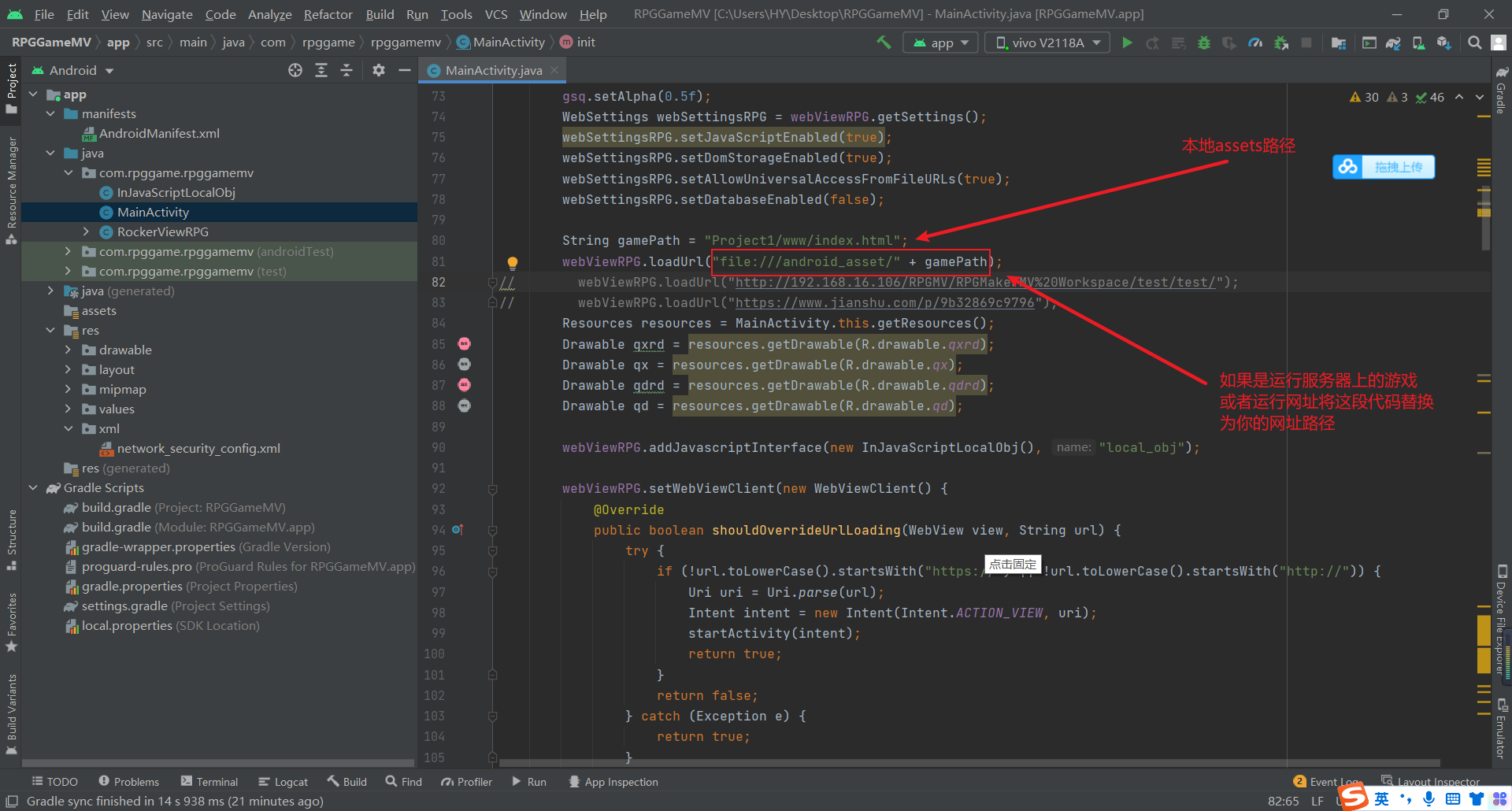Image resolution: width=1512 pixels, height=811 pixels.
Task: Click the Make Project hammer icon
Action: click(884, 43)
